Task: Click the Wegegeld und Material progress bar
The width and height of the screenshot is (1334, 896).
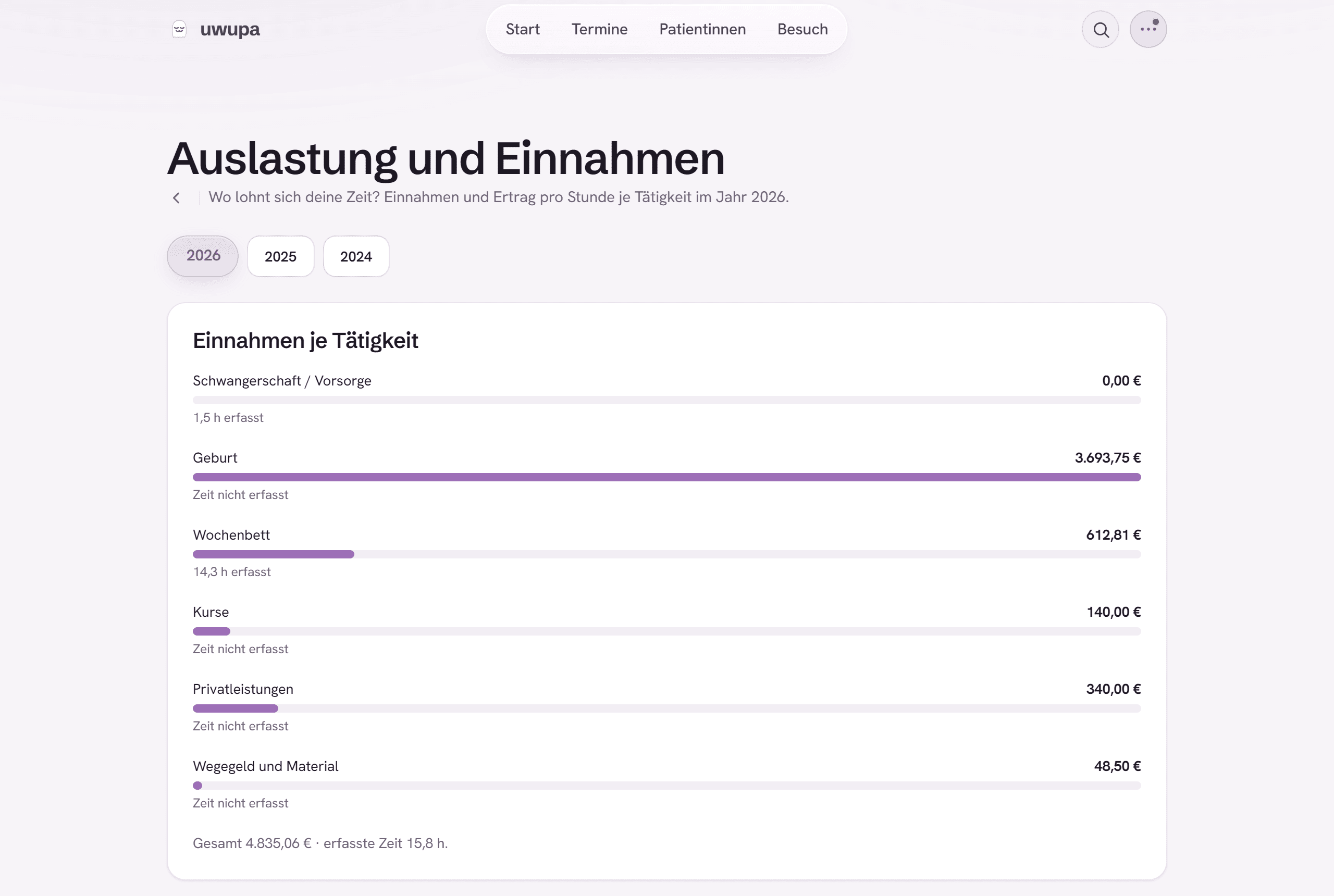Action: [x=666, y=786]
